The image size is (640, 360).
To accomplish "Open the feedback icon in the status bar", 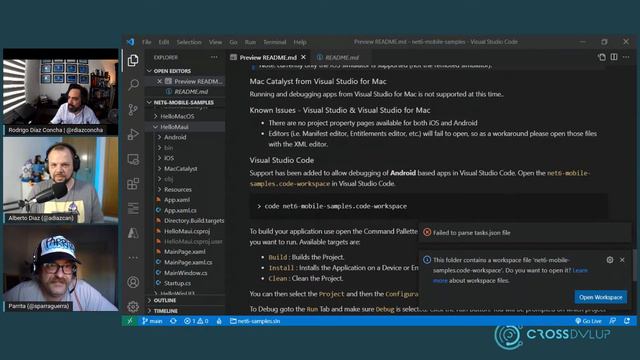I will (x=613, y=321).
